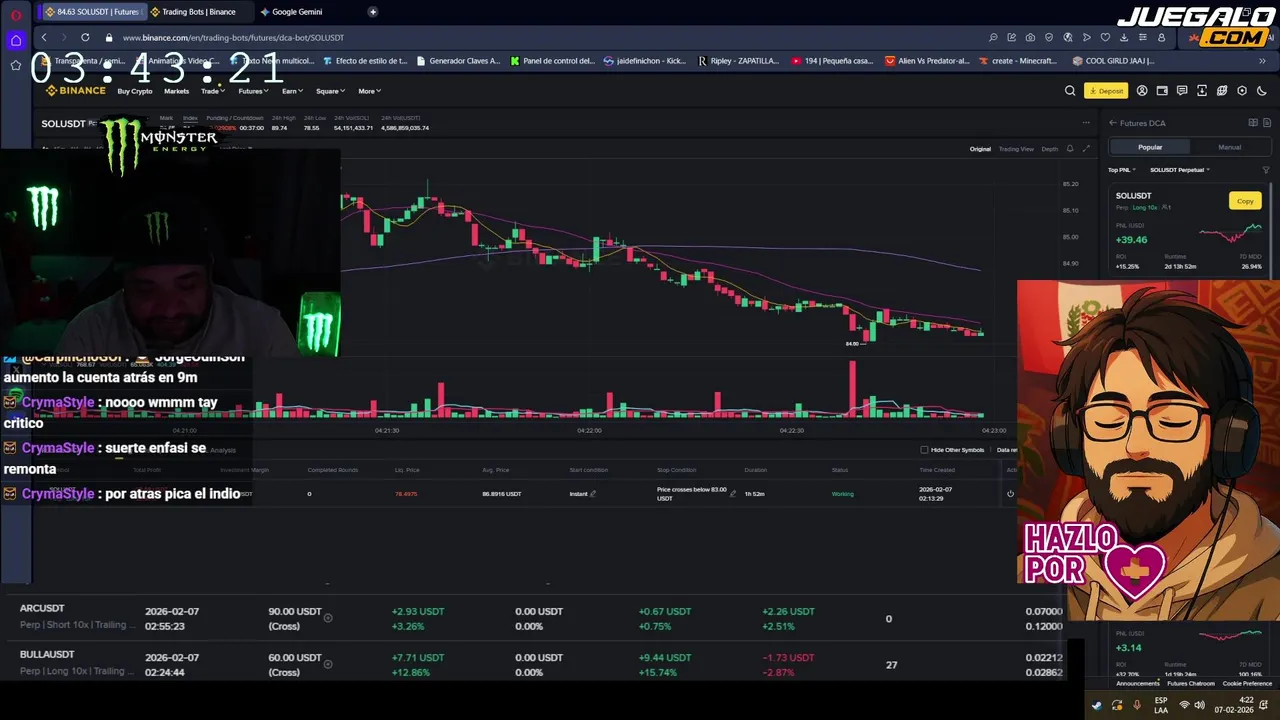Open the taskbar clock showing 4:22
Screen dimensions: 1280x720
(x=1233, y=705)
